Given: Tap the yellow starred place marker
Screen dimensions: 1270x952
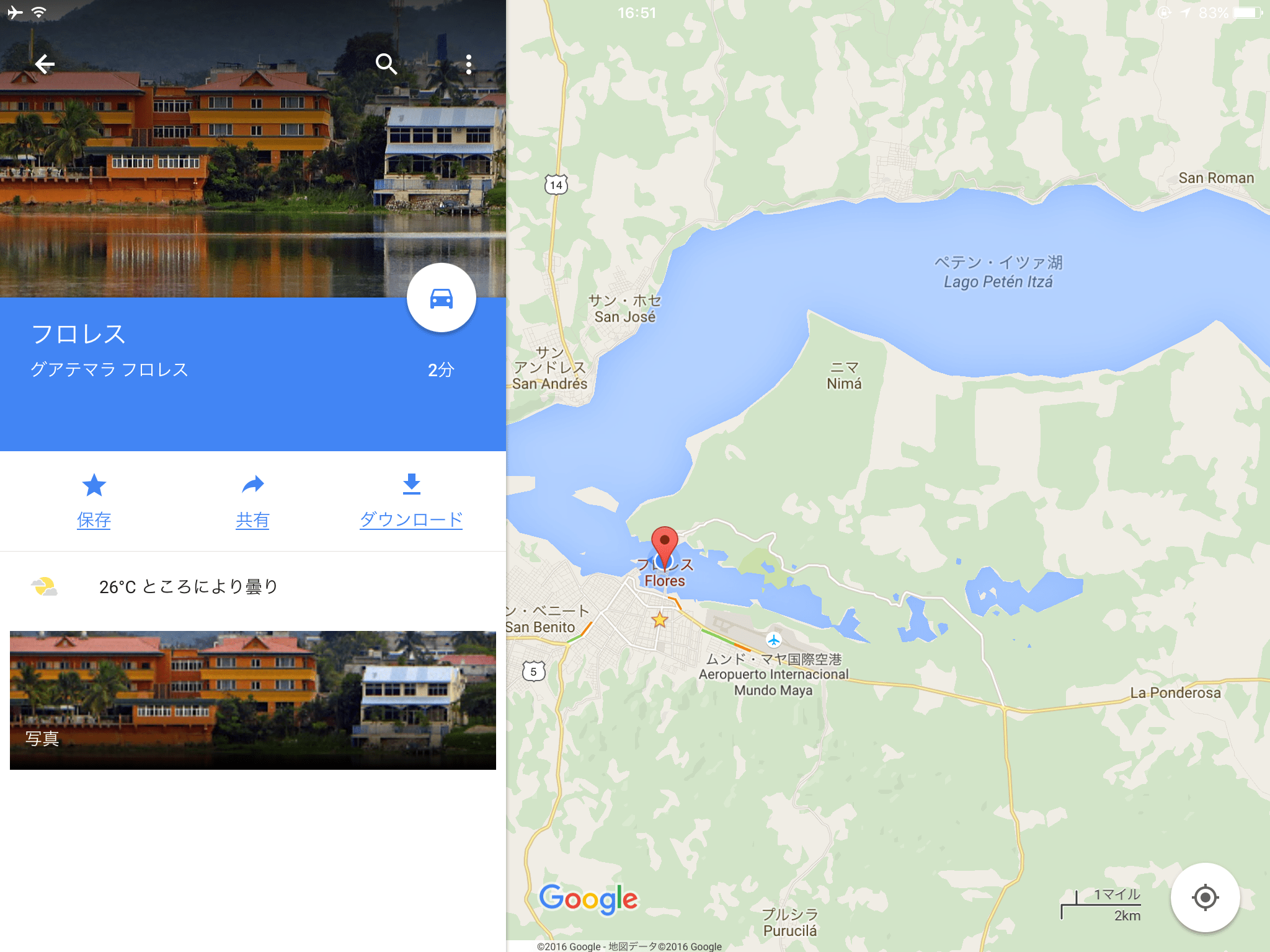Looking at the screenshot, I should [x=660, y=619].
